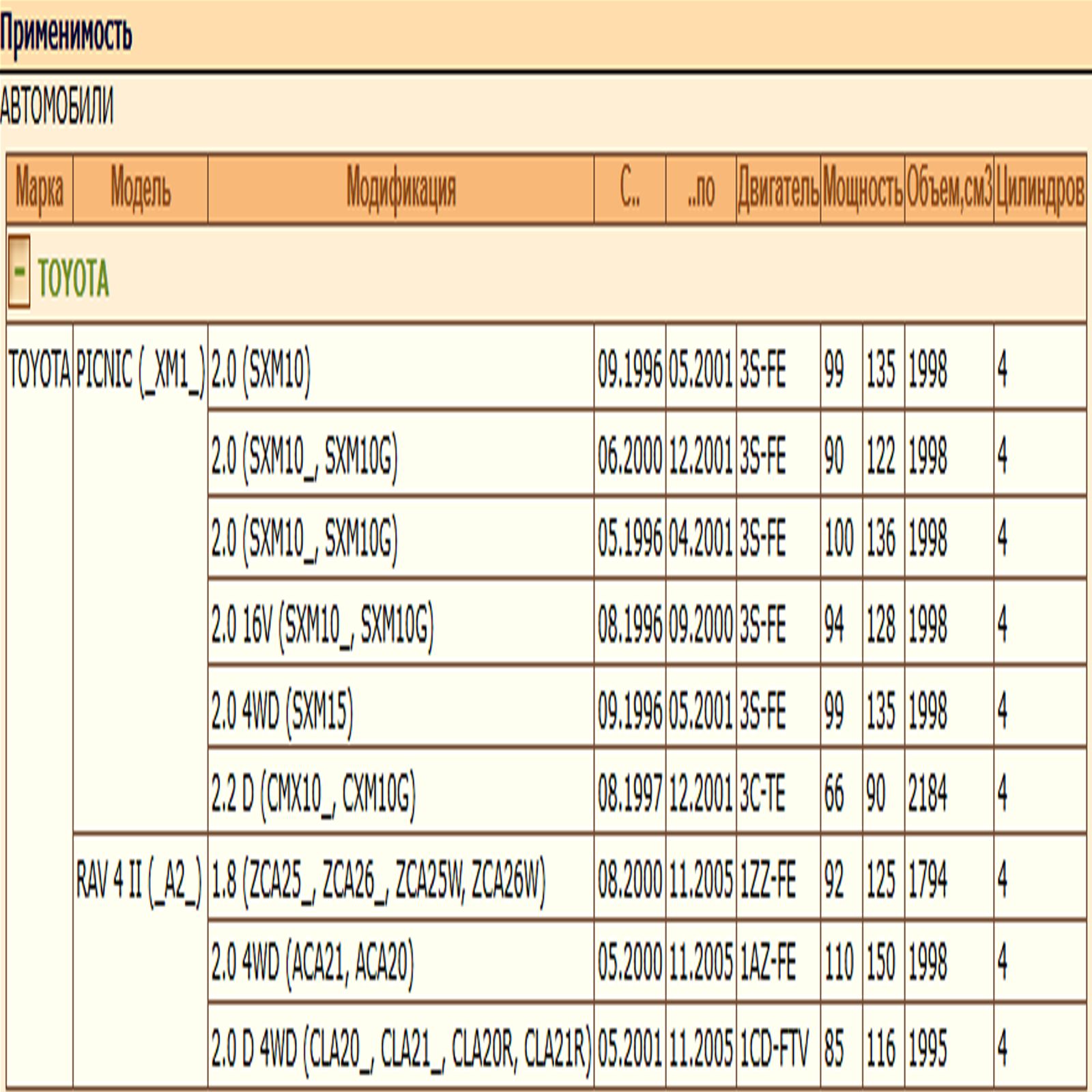1092x1092 pixels.
Task: Select the RAV 4 II (_A2_) model cell
Action: [139, 880]
